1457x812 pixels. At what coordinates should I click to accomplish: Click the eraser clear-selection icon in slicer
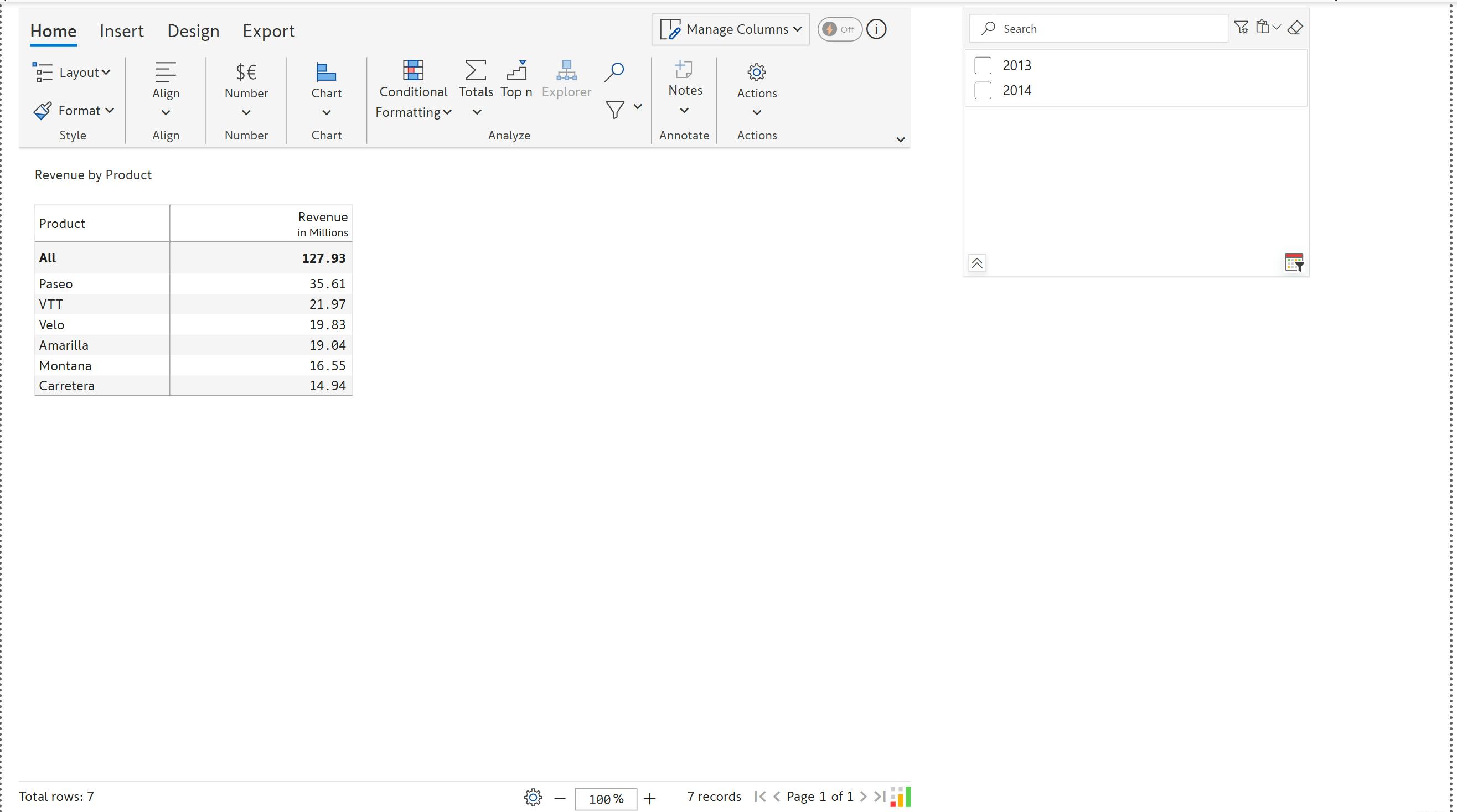tap(1295, 28)
